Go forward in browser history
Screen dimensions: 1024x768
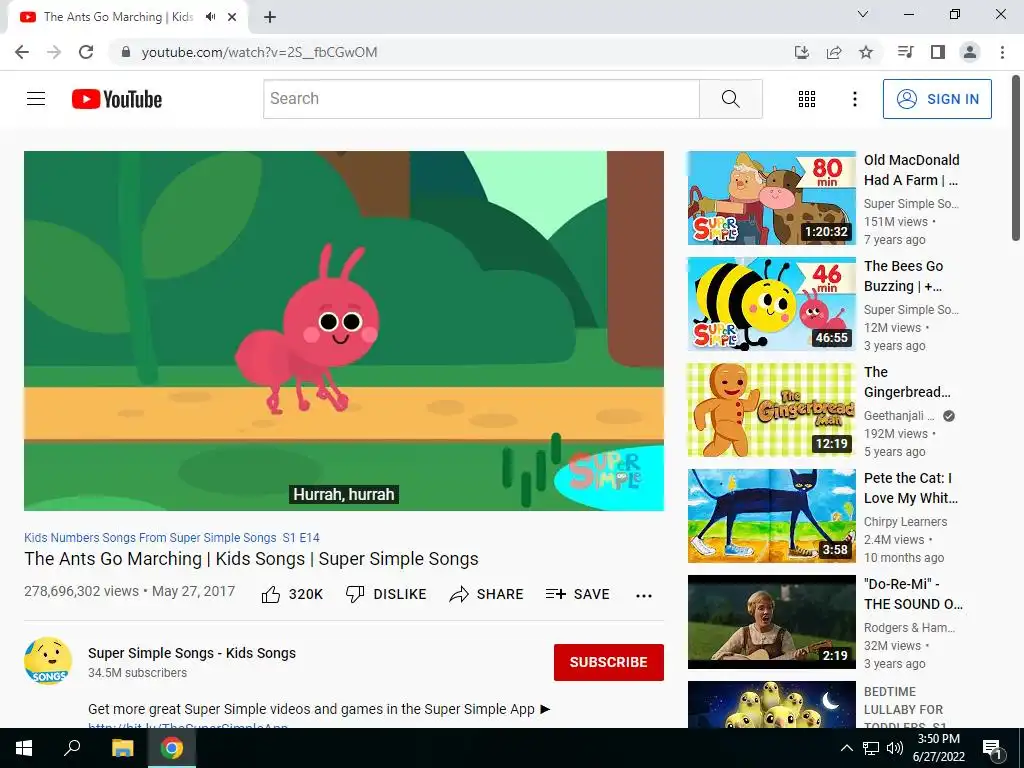point(54,52)
